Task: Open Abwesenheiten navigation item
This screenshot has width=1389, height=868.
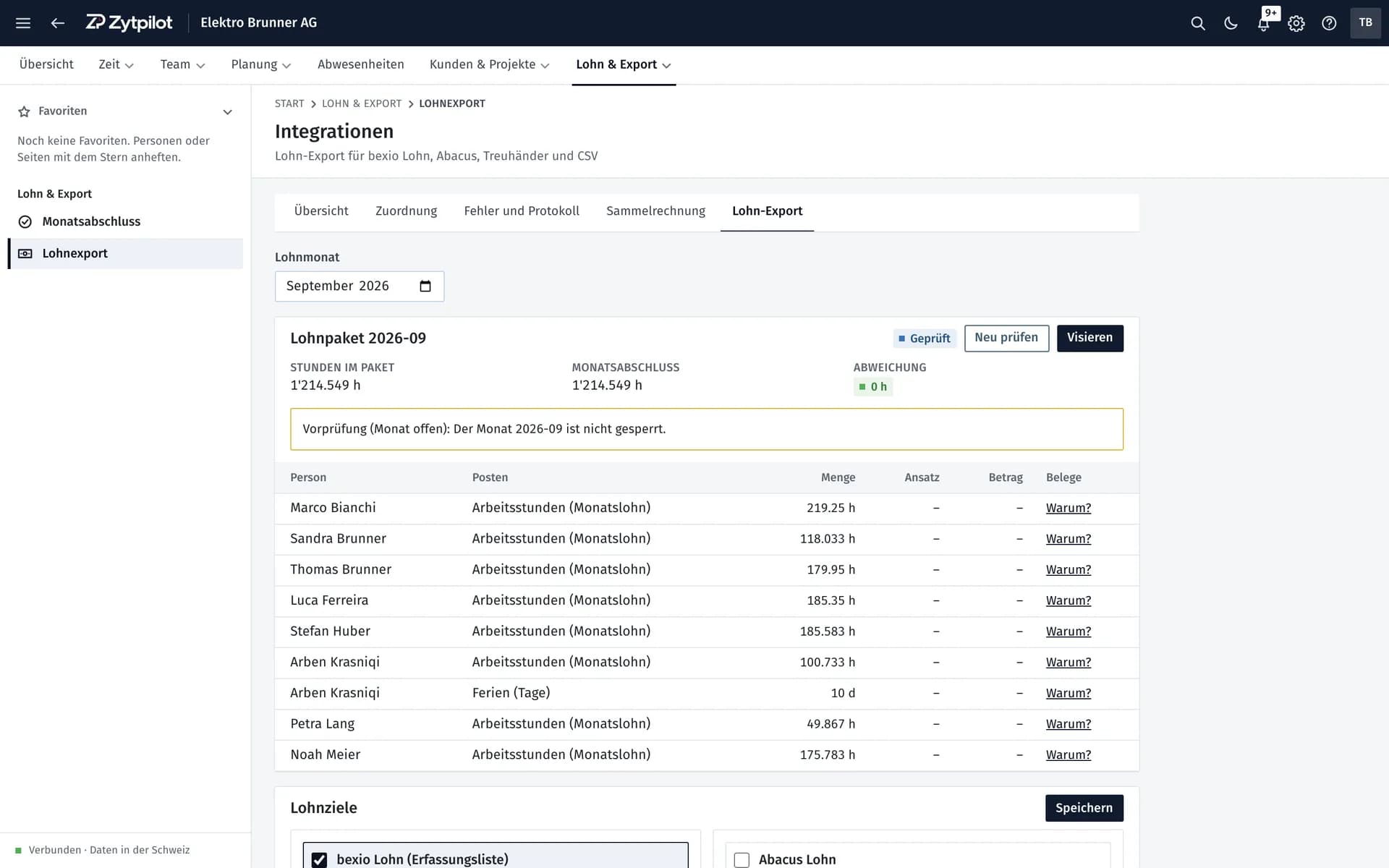Action: pos(361,64)
